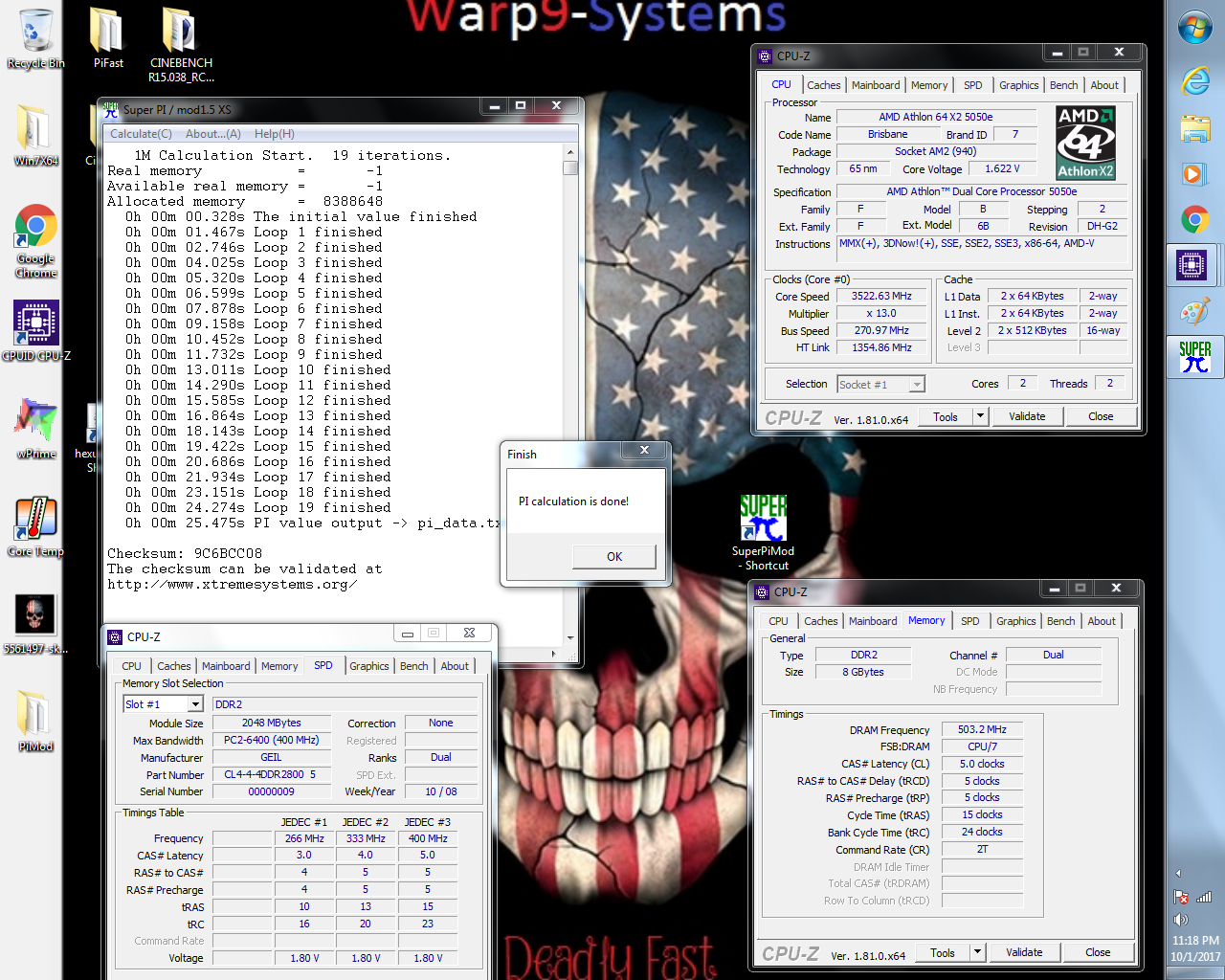The image size is (1225, 980).
Task: Expand Tools dropdown arrow in top CPU-Z
Action: (979, 416)
